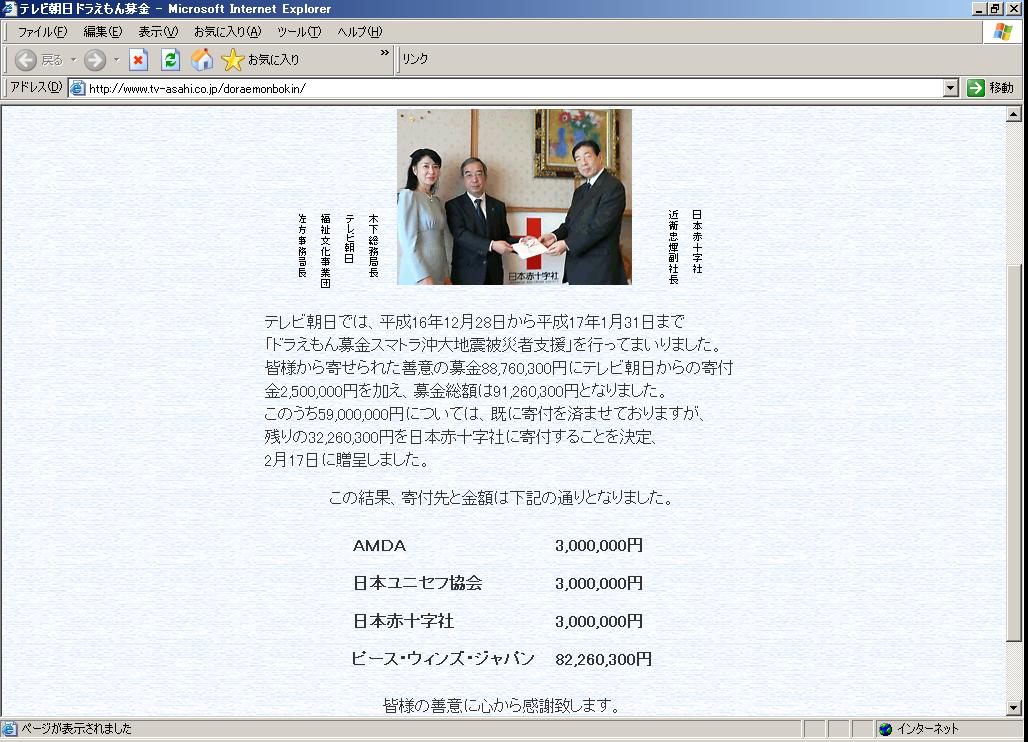1028x742 pixels.
Task: Click the donation handover photo
Action: [x=514, y=197]
